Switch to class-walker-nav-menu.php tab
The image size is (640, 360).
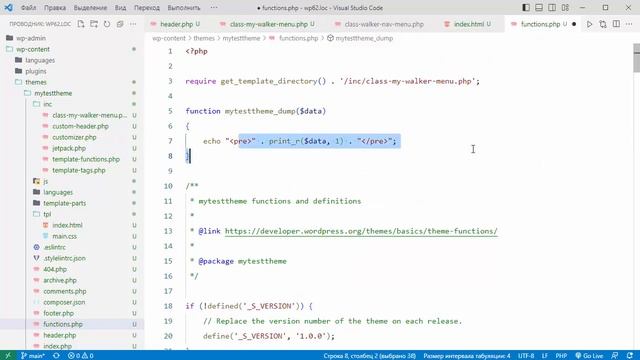pos(384,24)
